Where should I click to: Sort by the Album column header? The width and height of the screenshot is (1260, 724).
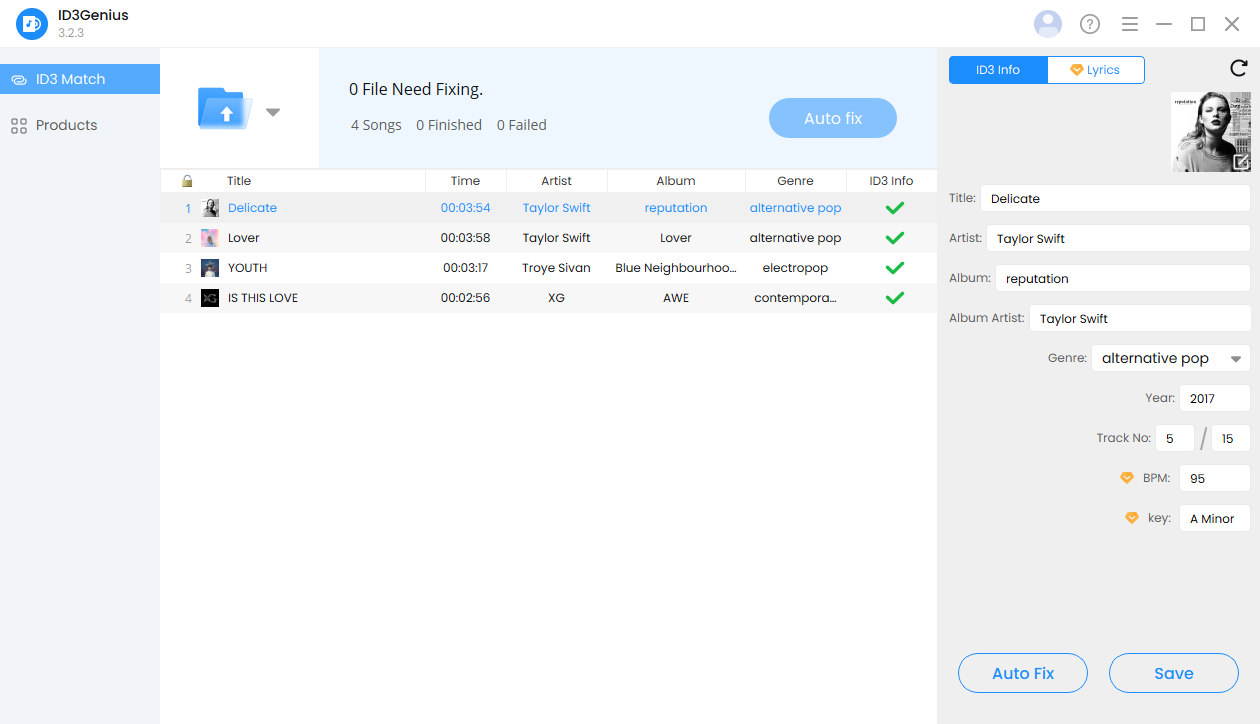click(x=676, y=181)
